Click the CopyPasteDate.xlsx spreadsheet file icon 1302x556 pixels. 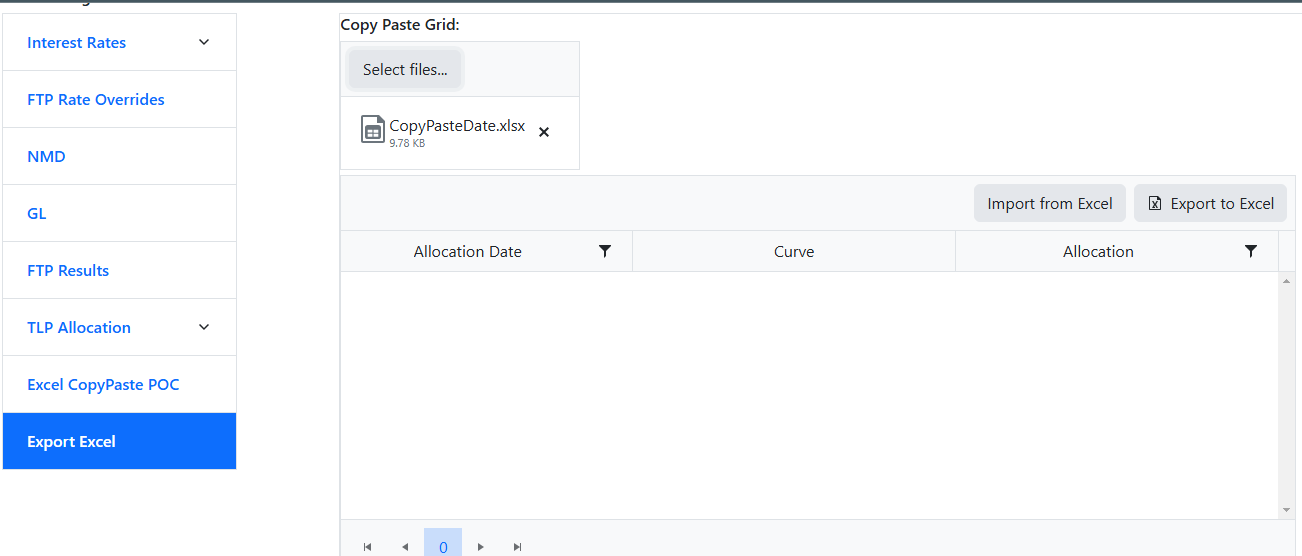click(x=373, y=130)
